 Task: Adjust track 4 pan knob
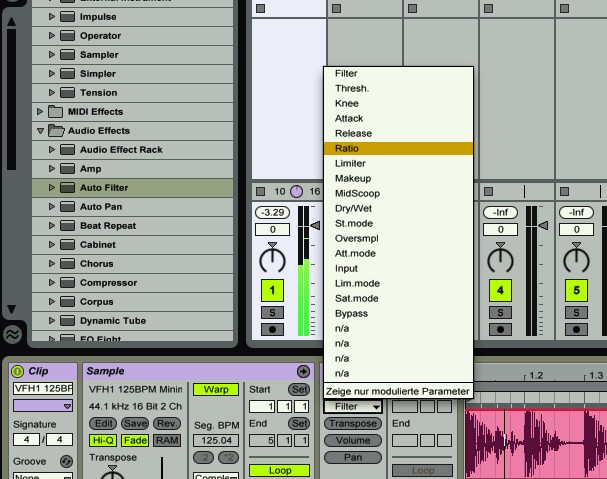tap(500, 259)
